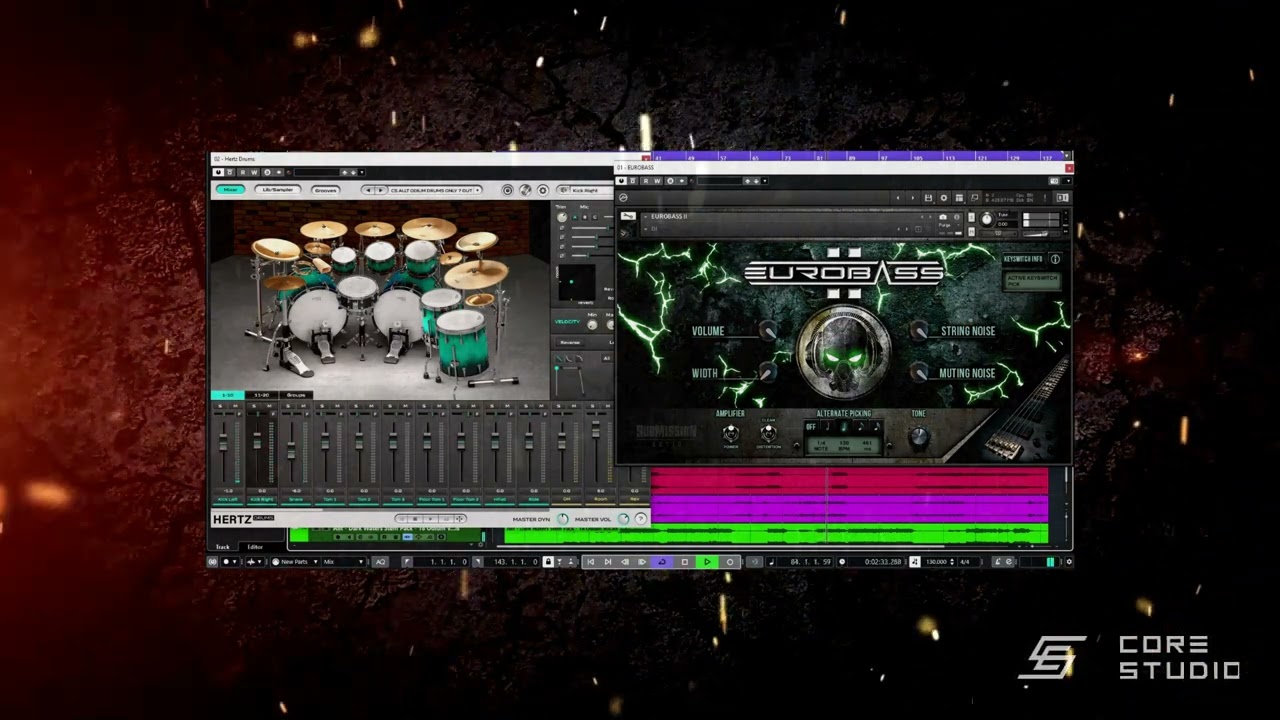Tick the first mic slider checkbox in Hertz

click(563, 228)
